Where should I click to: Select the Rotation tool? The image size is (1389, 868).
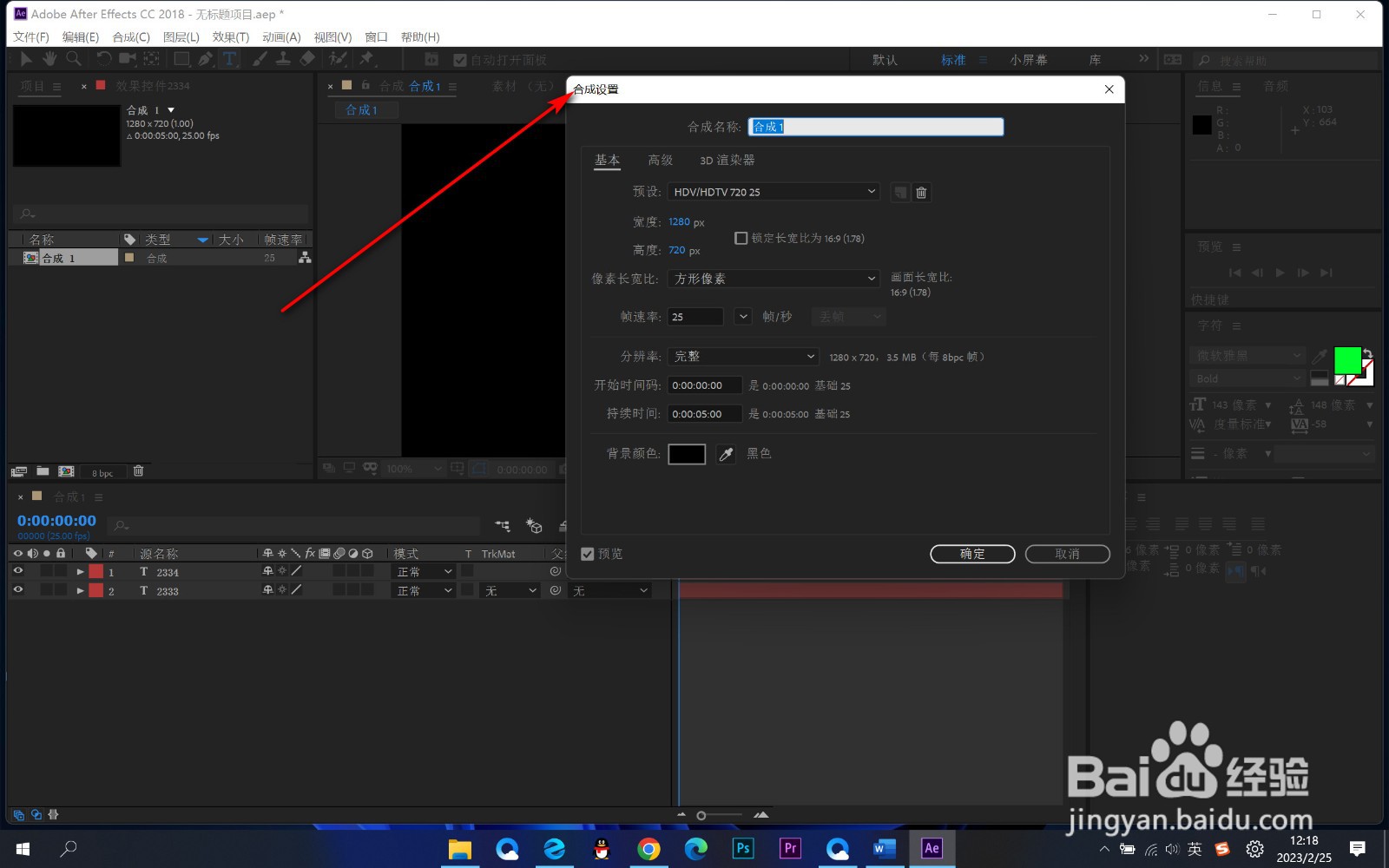[x=103, y=59]
